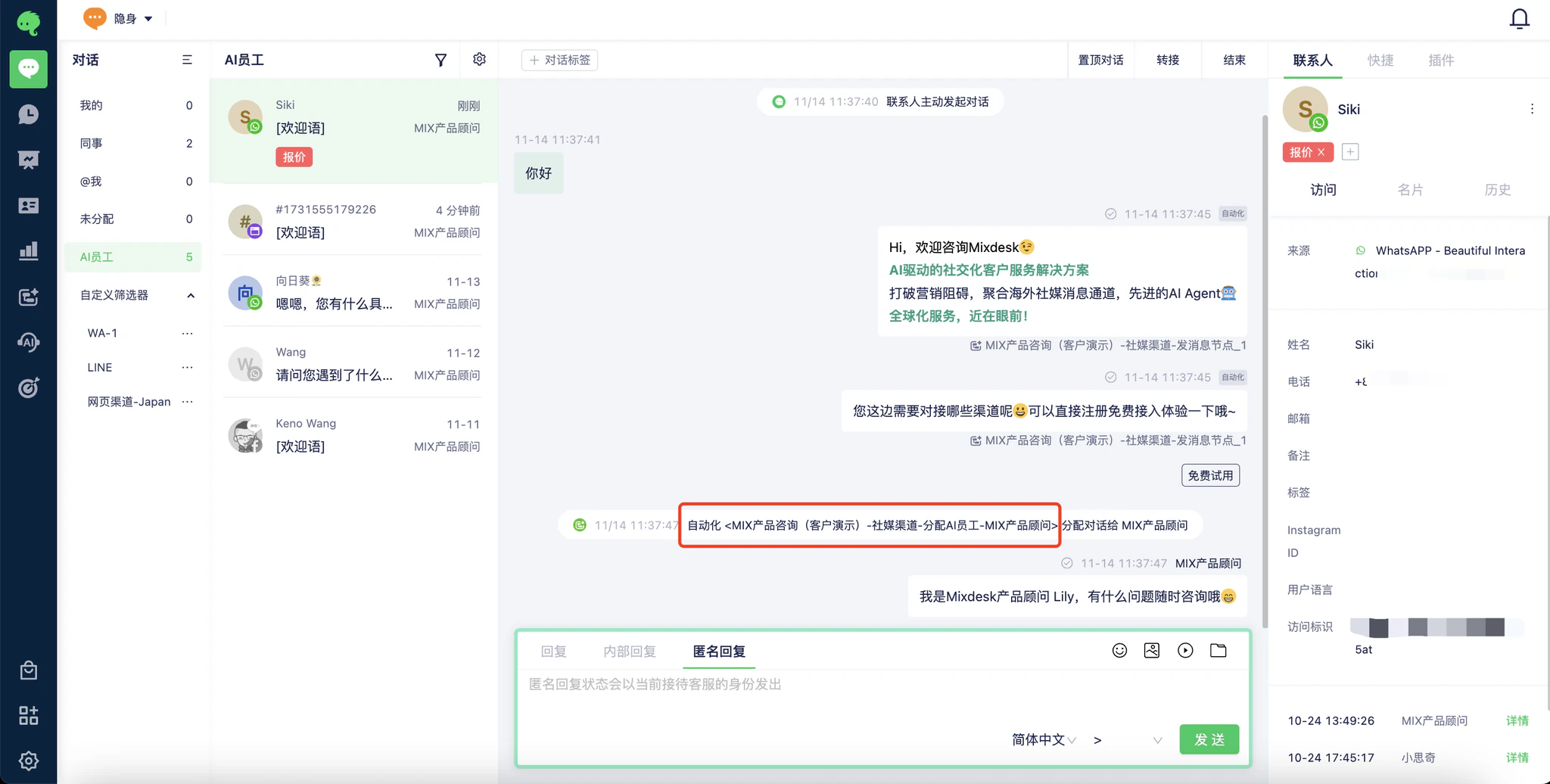
Task: Switch to the 内部回复 tab
Action: pos(629,651)
